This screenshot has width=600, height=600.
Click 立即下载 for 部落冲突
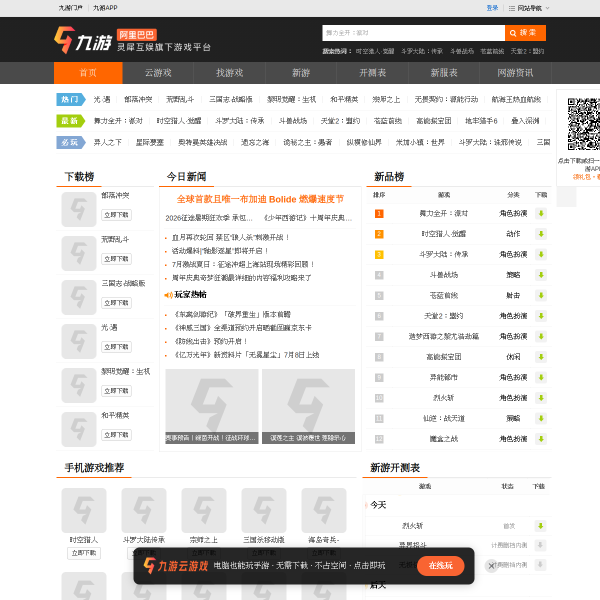117,215
